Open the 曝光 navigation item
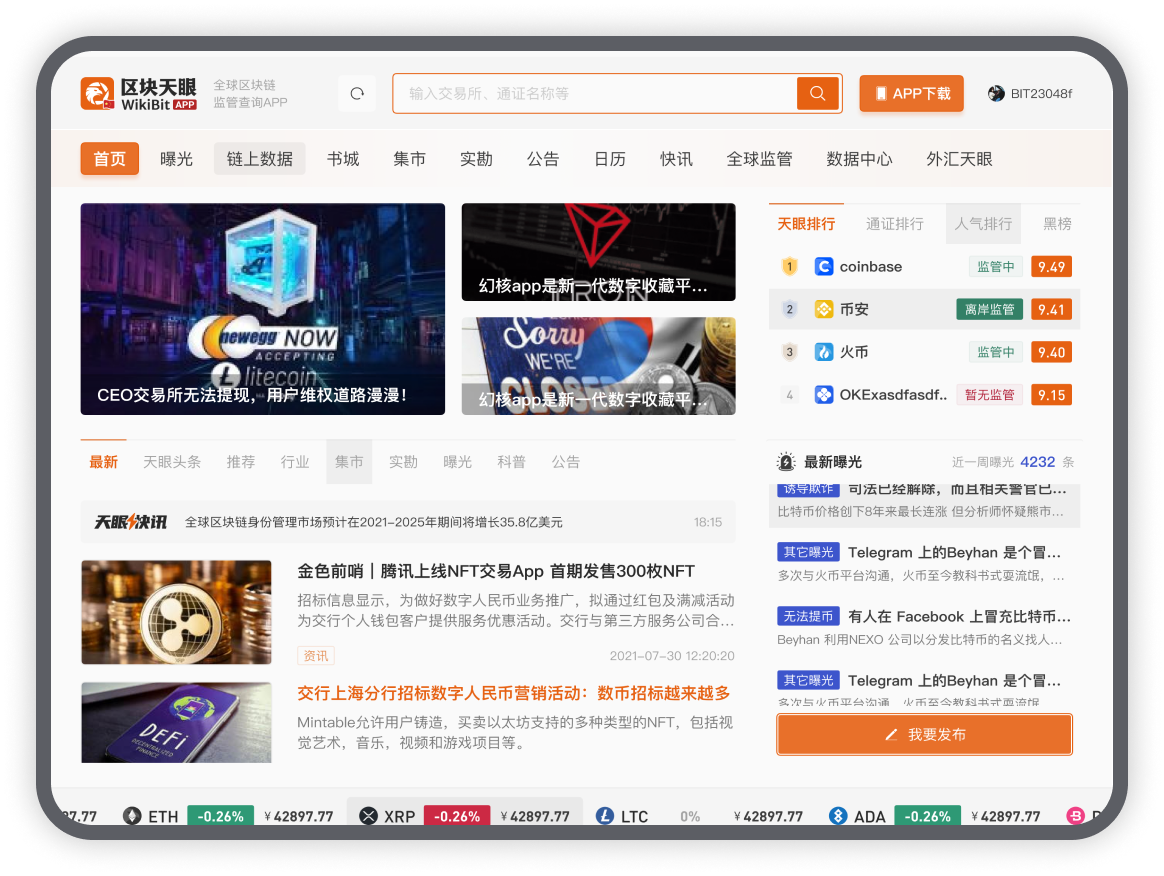The image size is (1164, 876). tap(177, 159)
